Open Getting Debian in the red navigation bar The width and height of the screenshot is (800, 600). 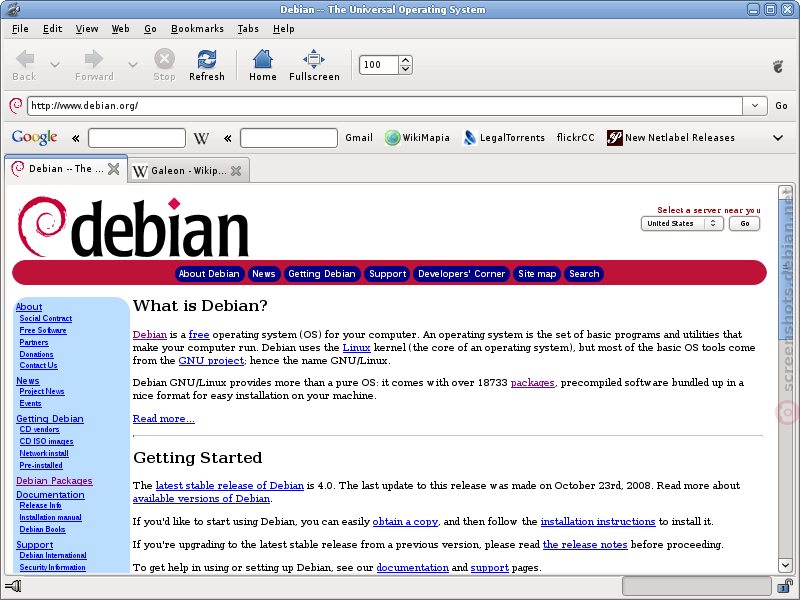(x=322, y=274)
